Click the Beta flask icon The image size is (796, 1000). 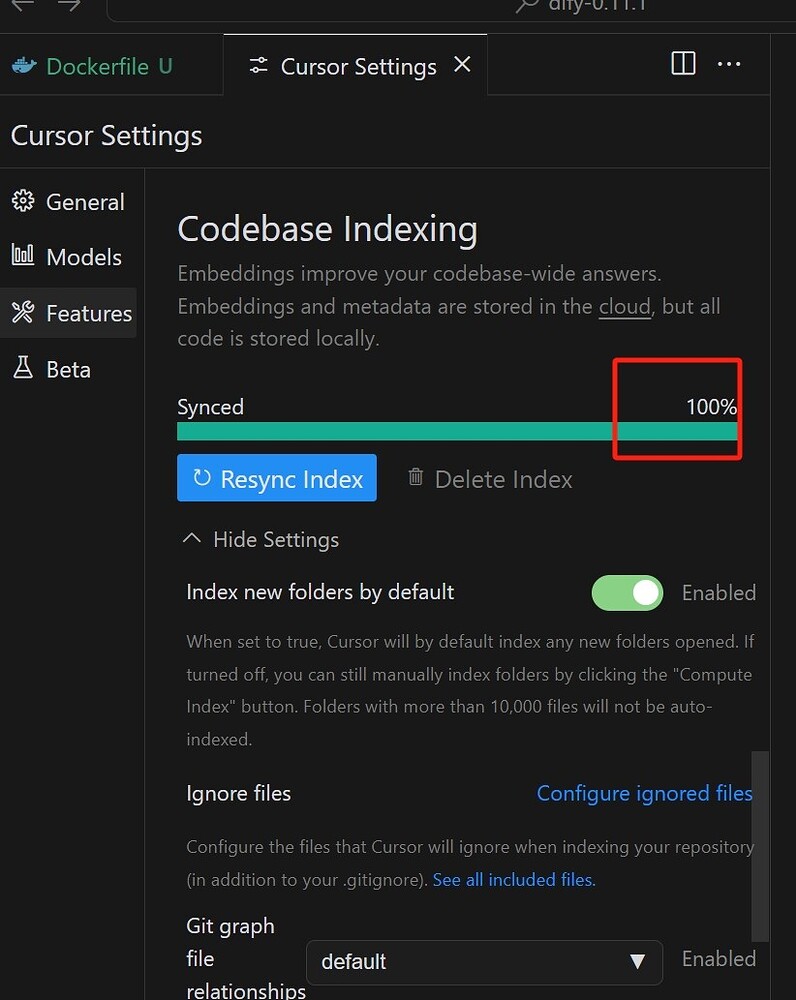click(23, 368)
